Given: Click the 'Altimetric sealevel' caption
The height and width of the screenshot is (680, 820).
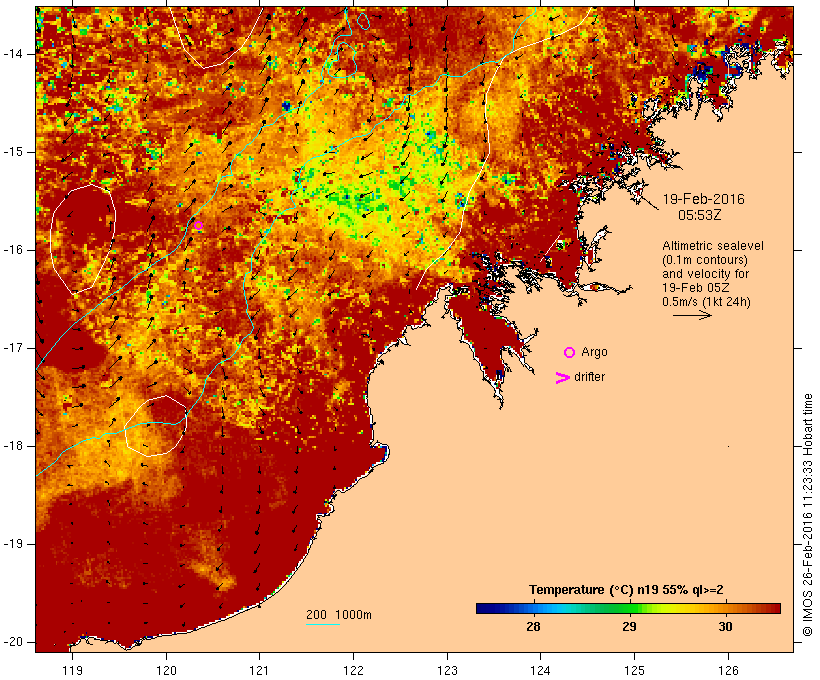Looking at the screenshot, I should point(713,246).
